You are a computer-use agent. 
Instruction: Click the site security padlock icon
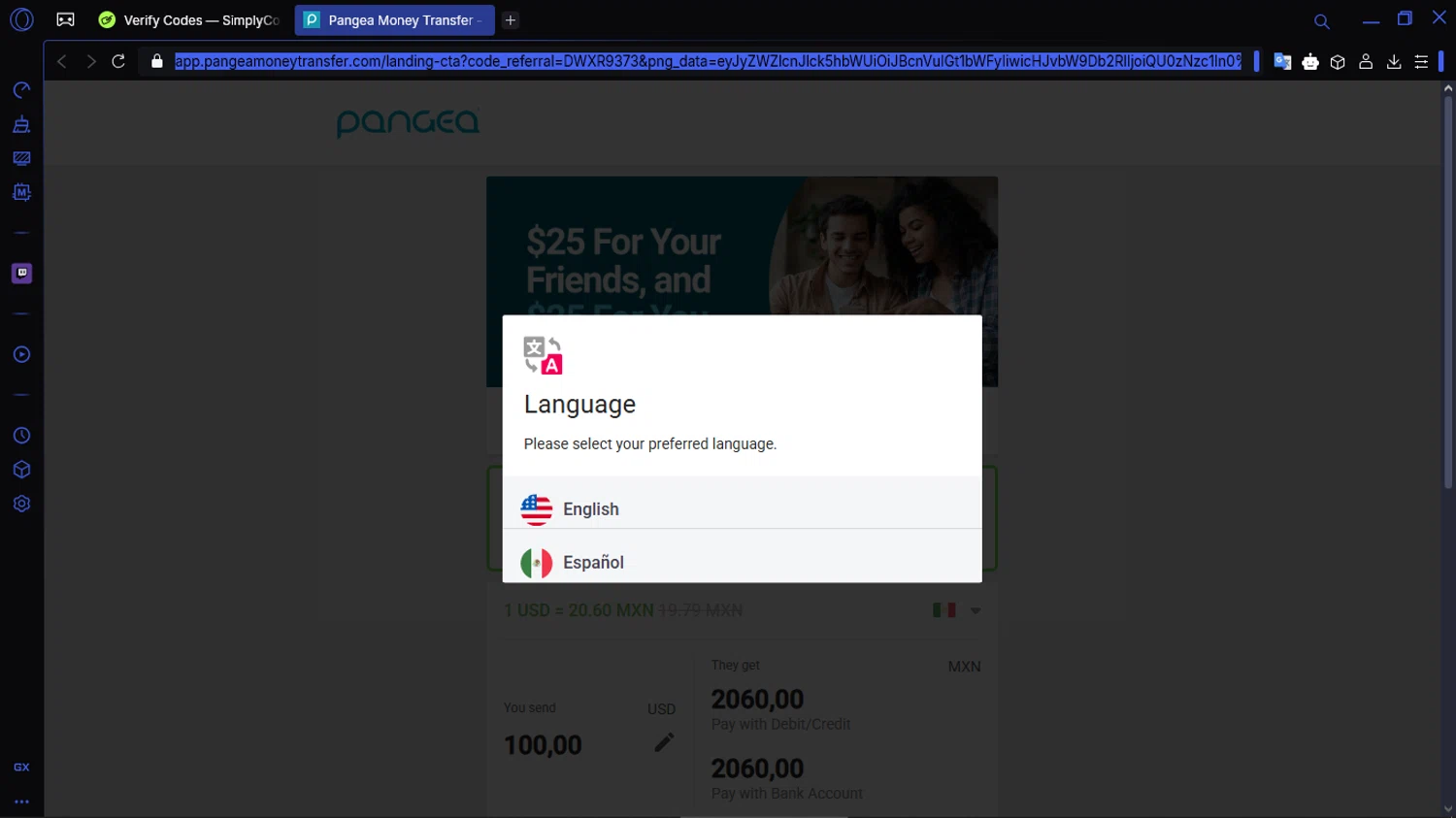pos(156,61)
